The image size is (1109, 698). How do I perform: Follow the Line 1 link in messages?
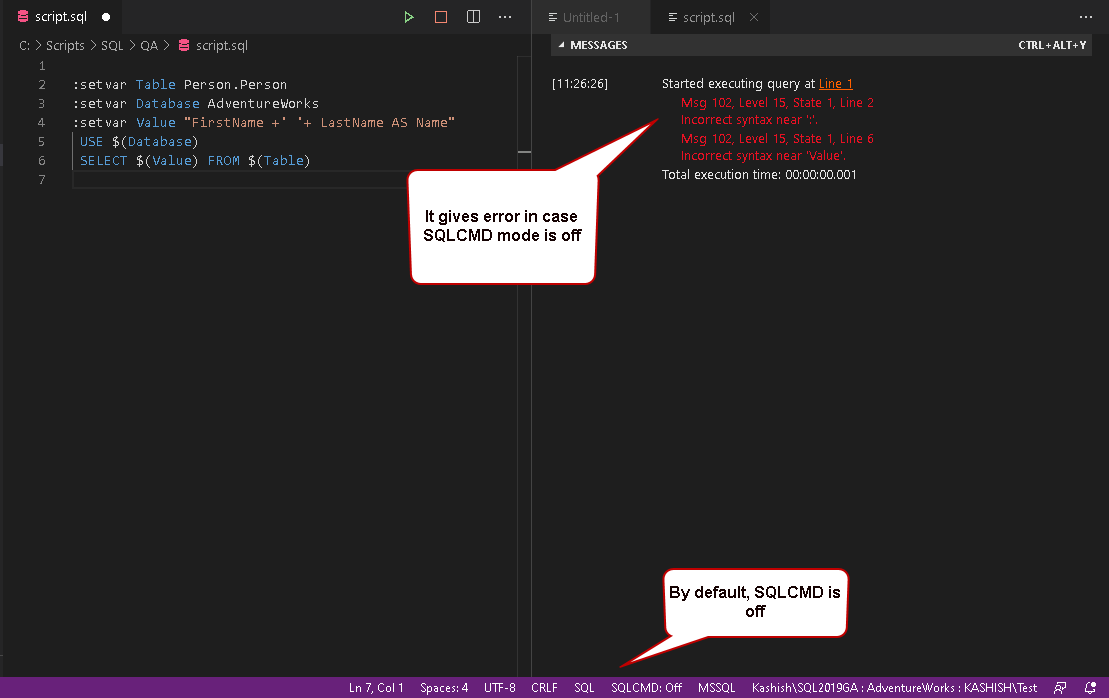[x=835, y=83]
